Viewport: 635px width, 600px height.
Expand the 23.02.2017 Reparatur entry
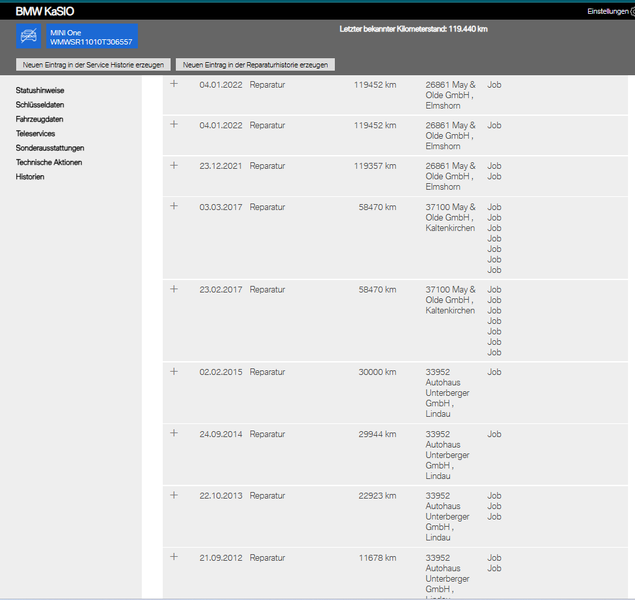(174, 289)
